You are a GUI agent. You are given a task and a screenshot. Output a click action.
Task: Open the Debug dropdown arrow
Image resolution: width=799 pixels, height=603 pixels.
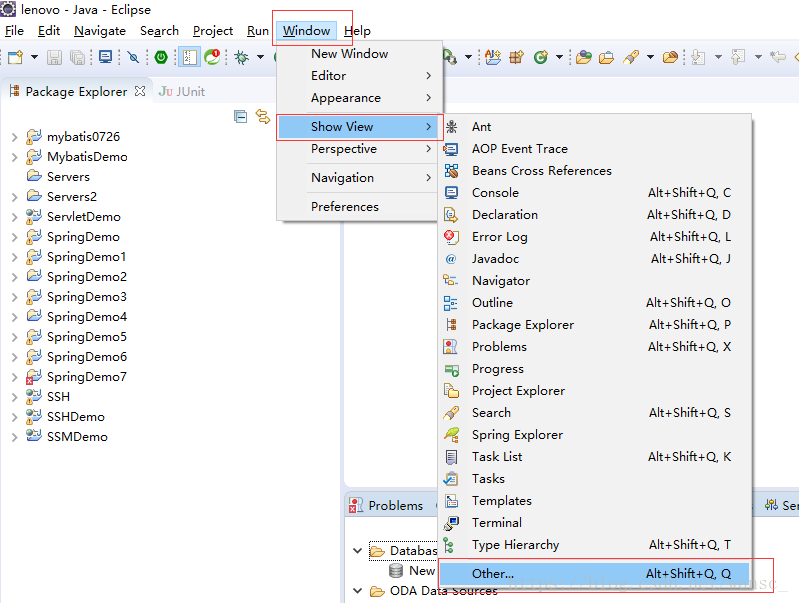pos(260,57)
